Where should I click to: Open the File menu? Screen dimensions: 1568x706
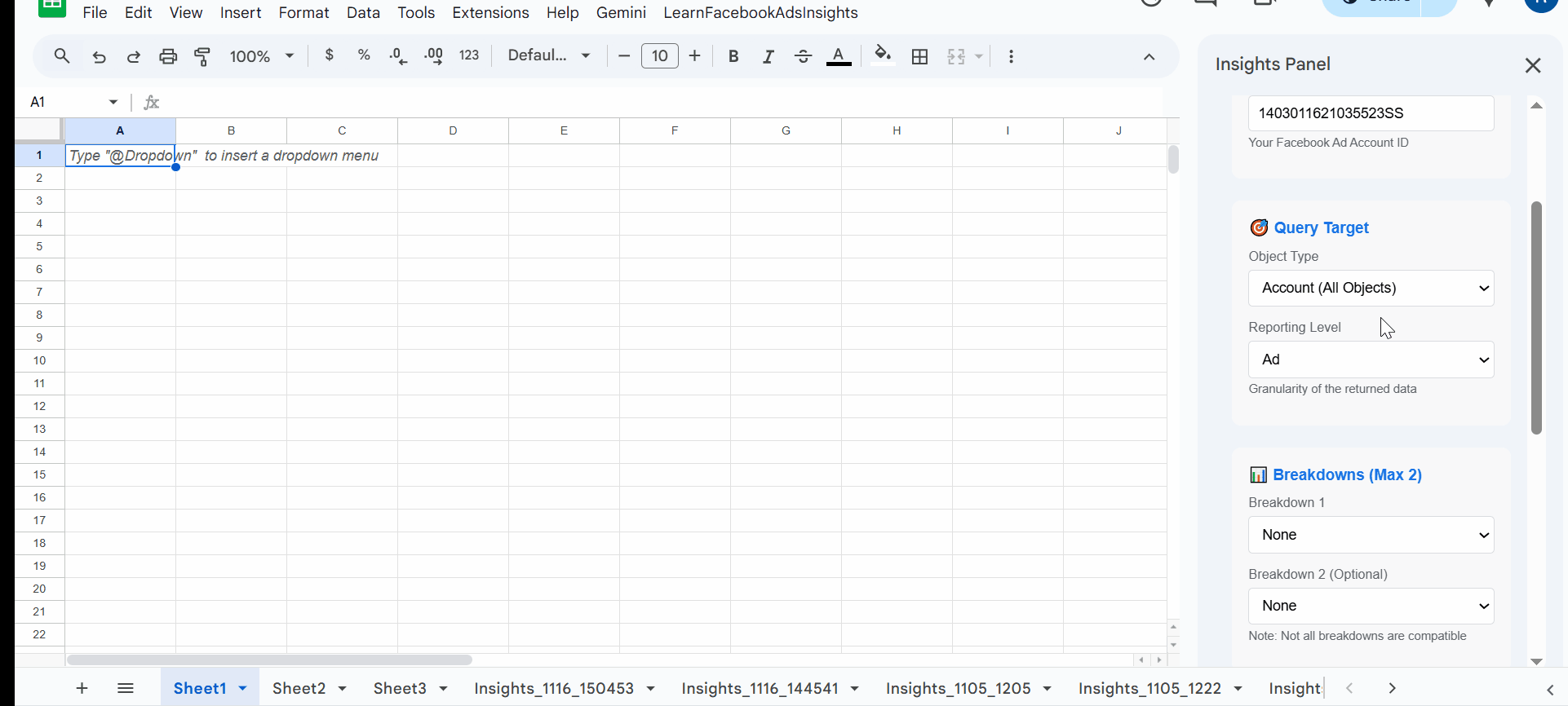pyautogui.click(x=95, y=13)
